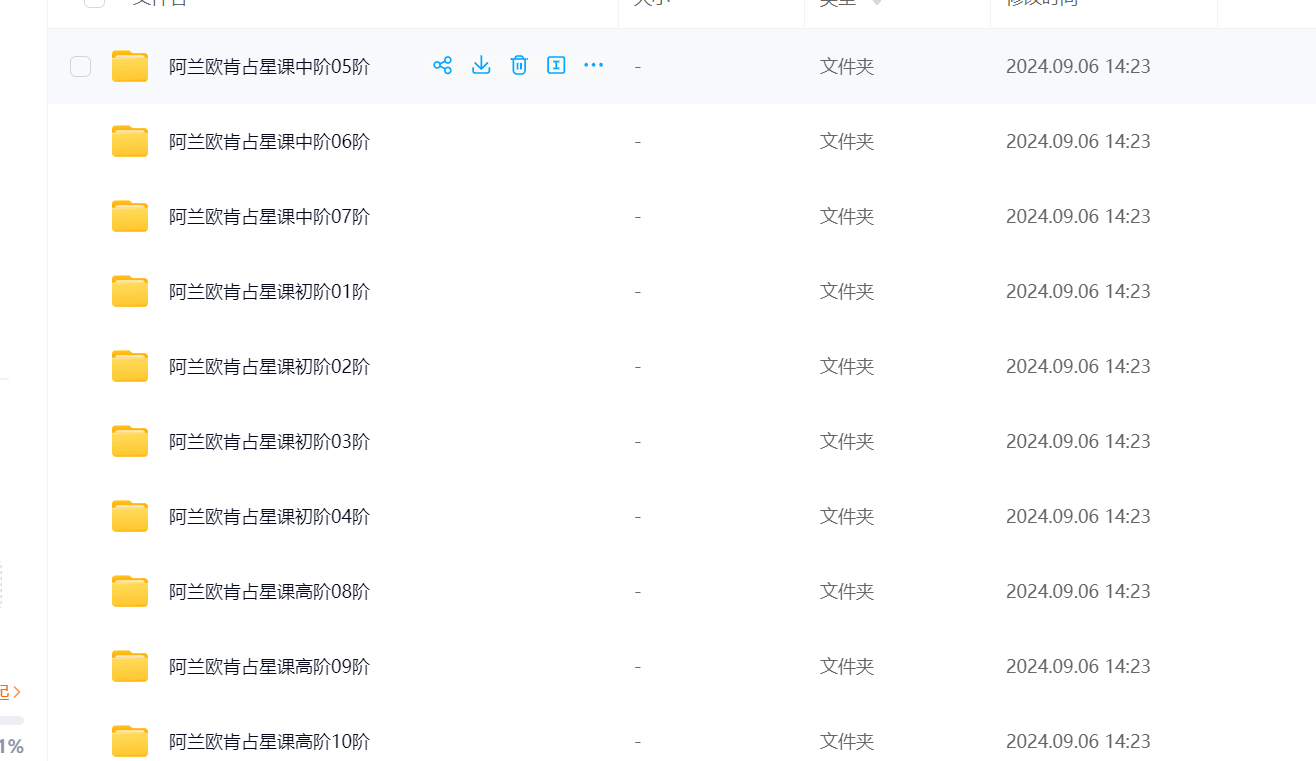
Task: Open folder 阿兰欧肯占星课高阶09阶
Action: point(269,667)
